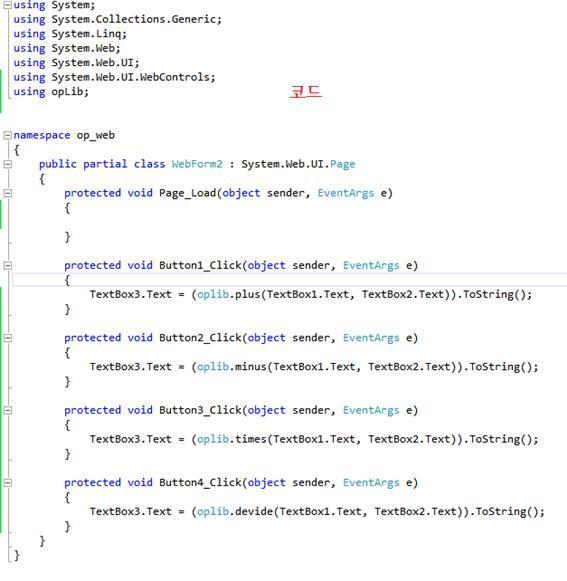Click the Button2_Click method name
567x581 pixels.
click(x=200, y=338)
